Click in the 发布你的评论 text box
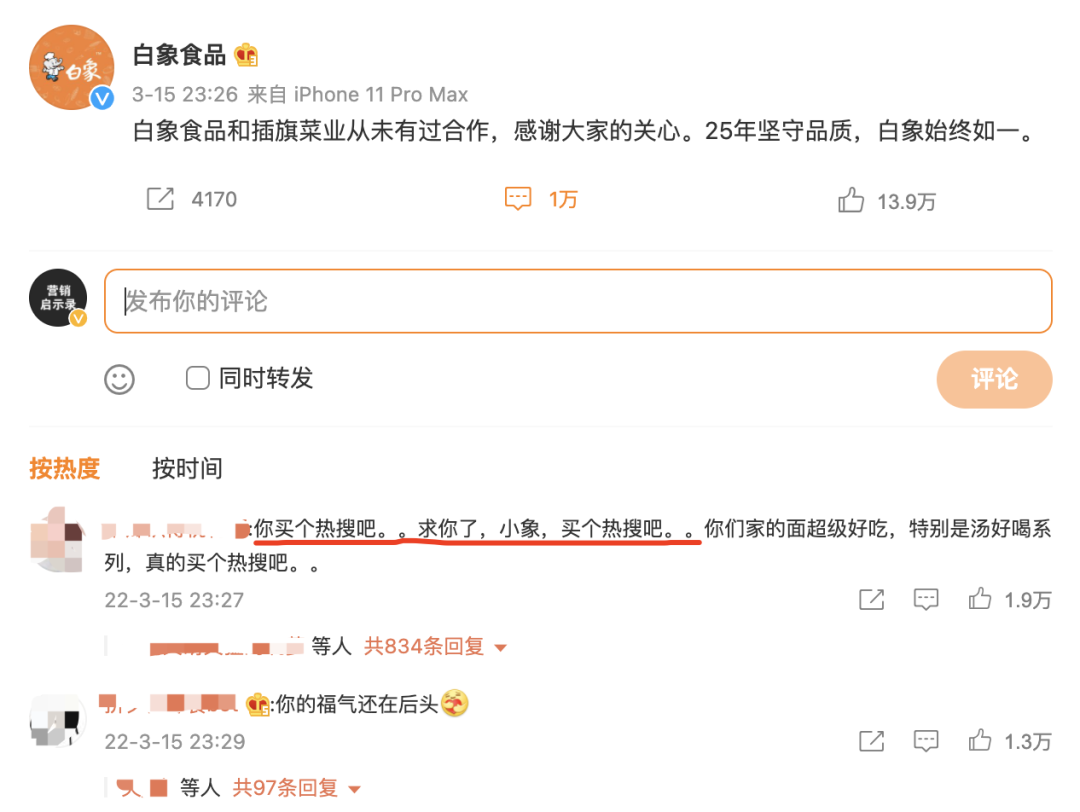This screenshot has height=812, width=1080. [578, 301]
